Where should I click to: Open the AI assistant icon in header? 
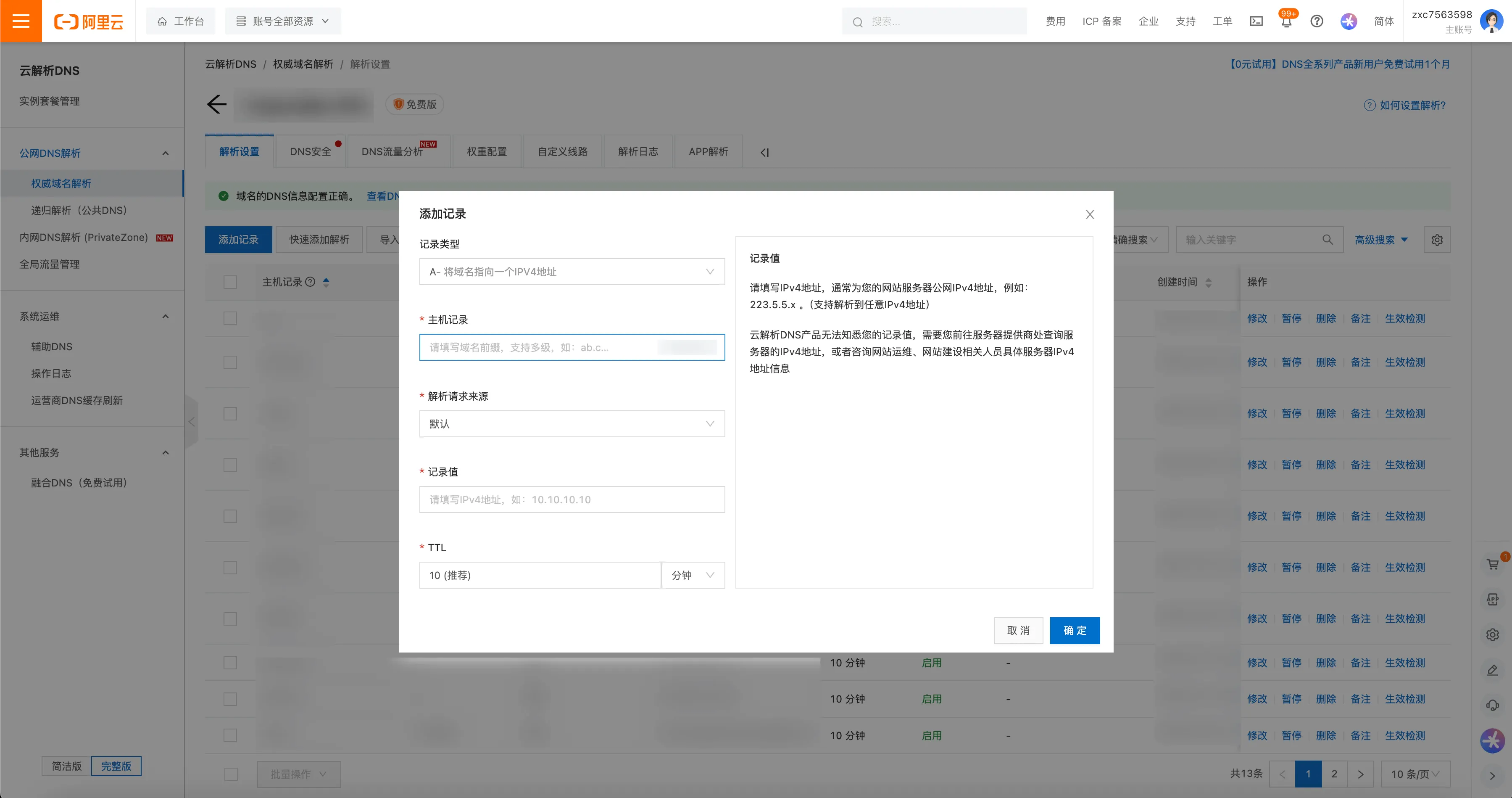(x=1348, y=22)
